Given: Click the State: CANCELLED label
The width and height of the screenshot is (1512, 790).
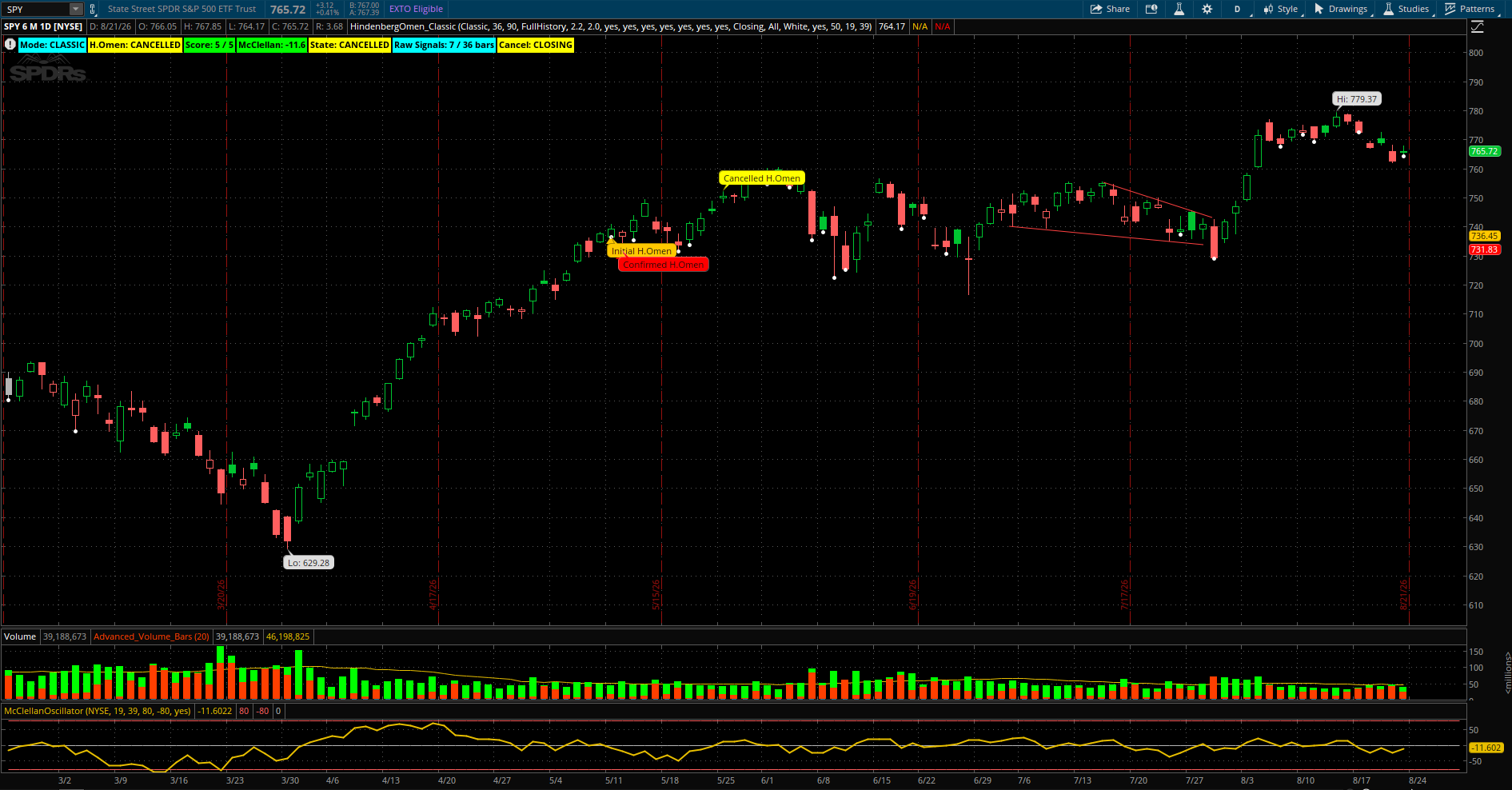Looking at the screenshot, I should point(349,45).
